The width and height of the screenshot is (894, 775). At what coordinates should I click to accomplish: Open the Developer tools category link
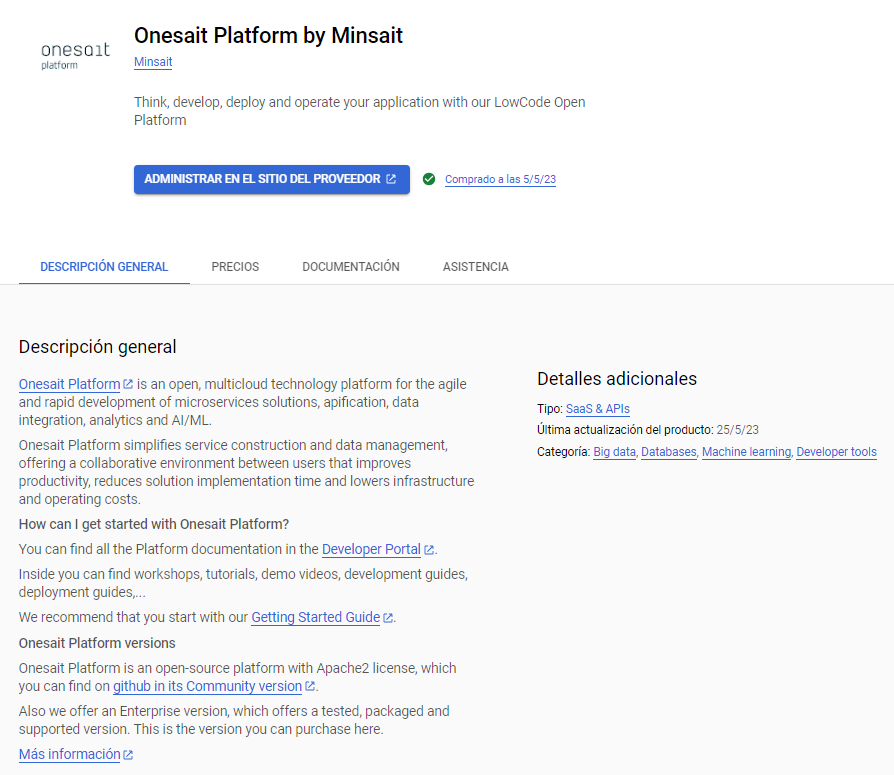[836, 452]
